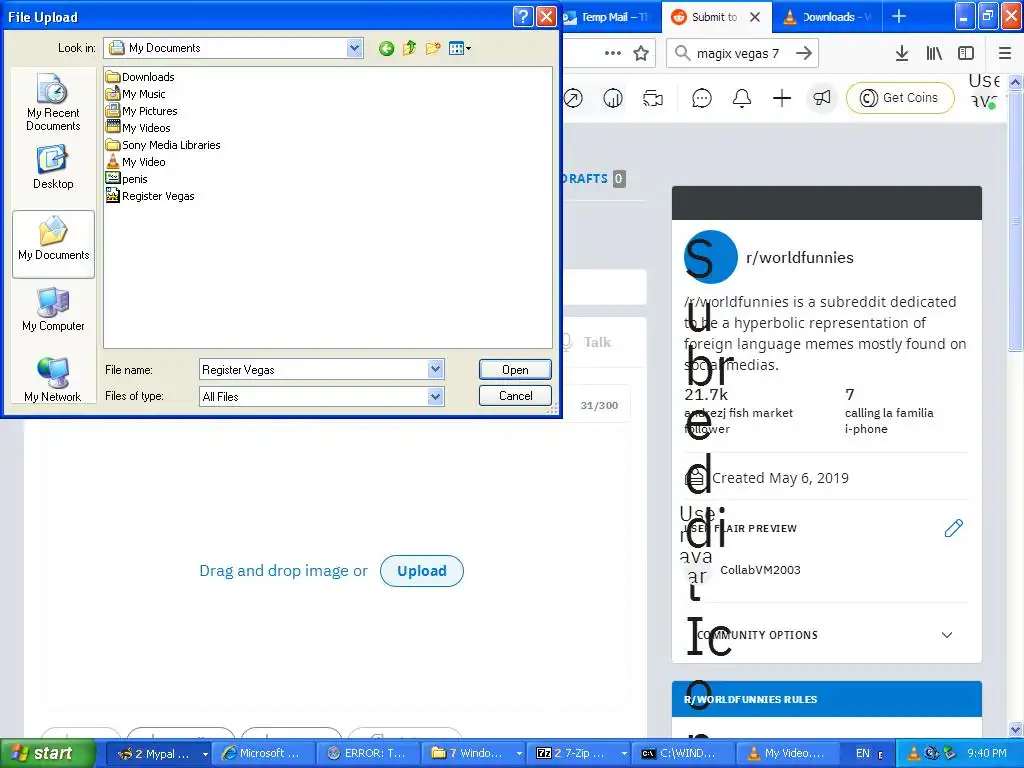Image resolution: width=1024 pixels, height=768 pixels.
Task: Select the My Video VLC file
Action: pyautogui.click(x=136, y=161)
